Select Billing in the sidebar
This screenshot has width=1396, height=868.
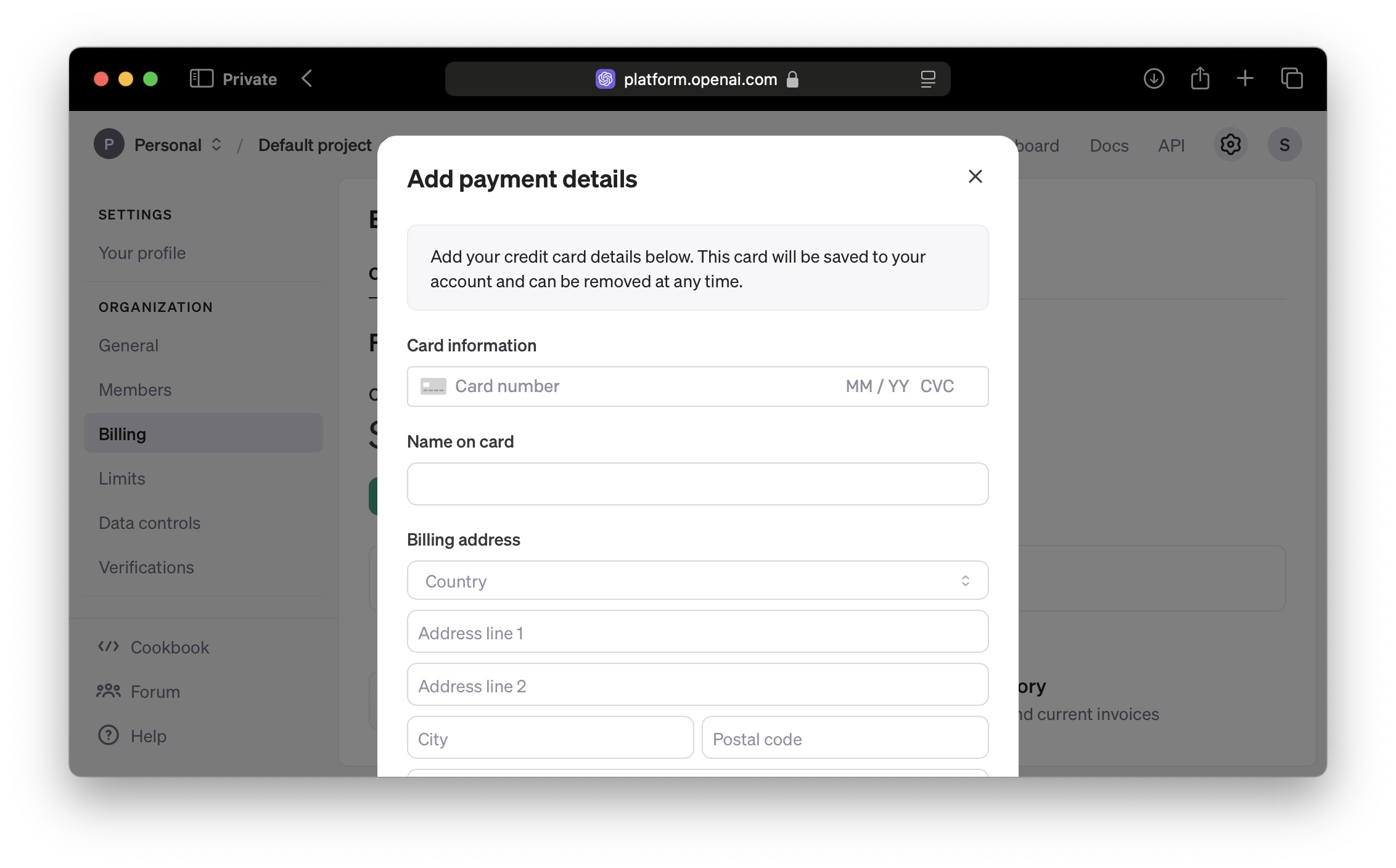point(203,433)
